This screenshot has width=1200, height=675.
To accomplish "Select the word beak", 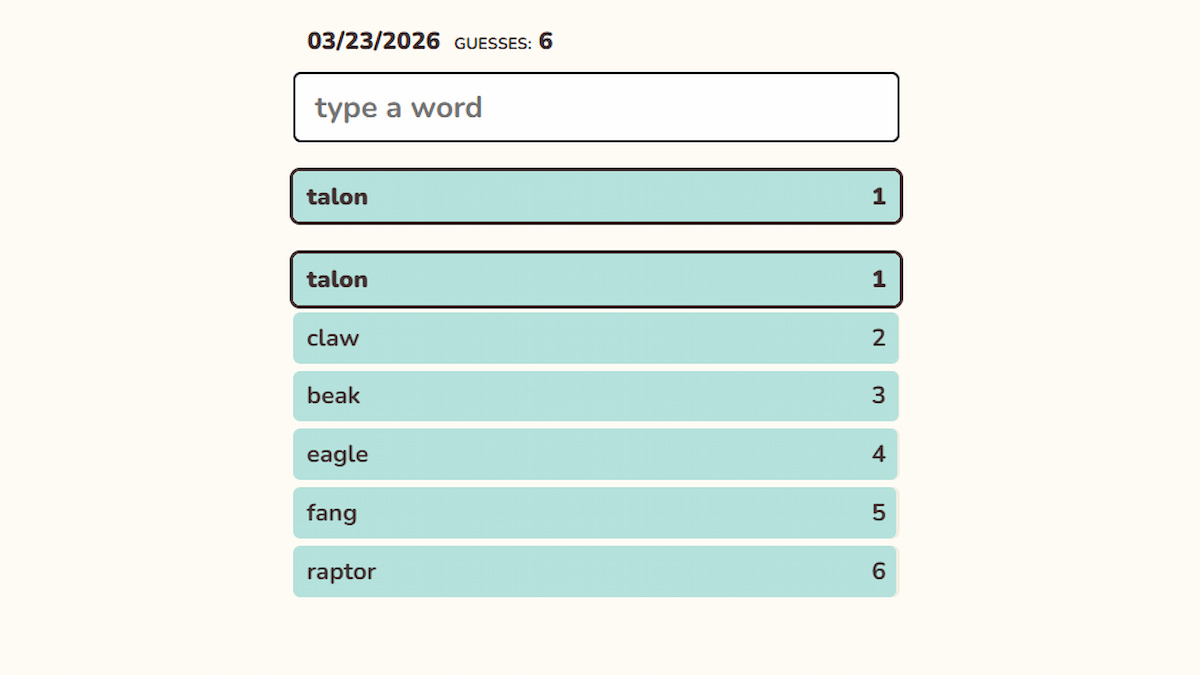I will click(334, 396).
